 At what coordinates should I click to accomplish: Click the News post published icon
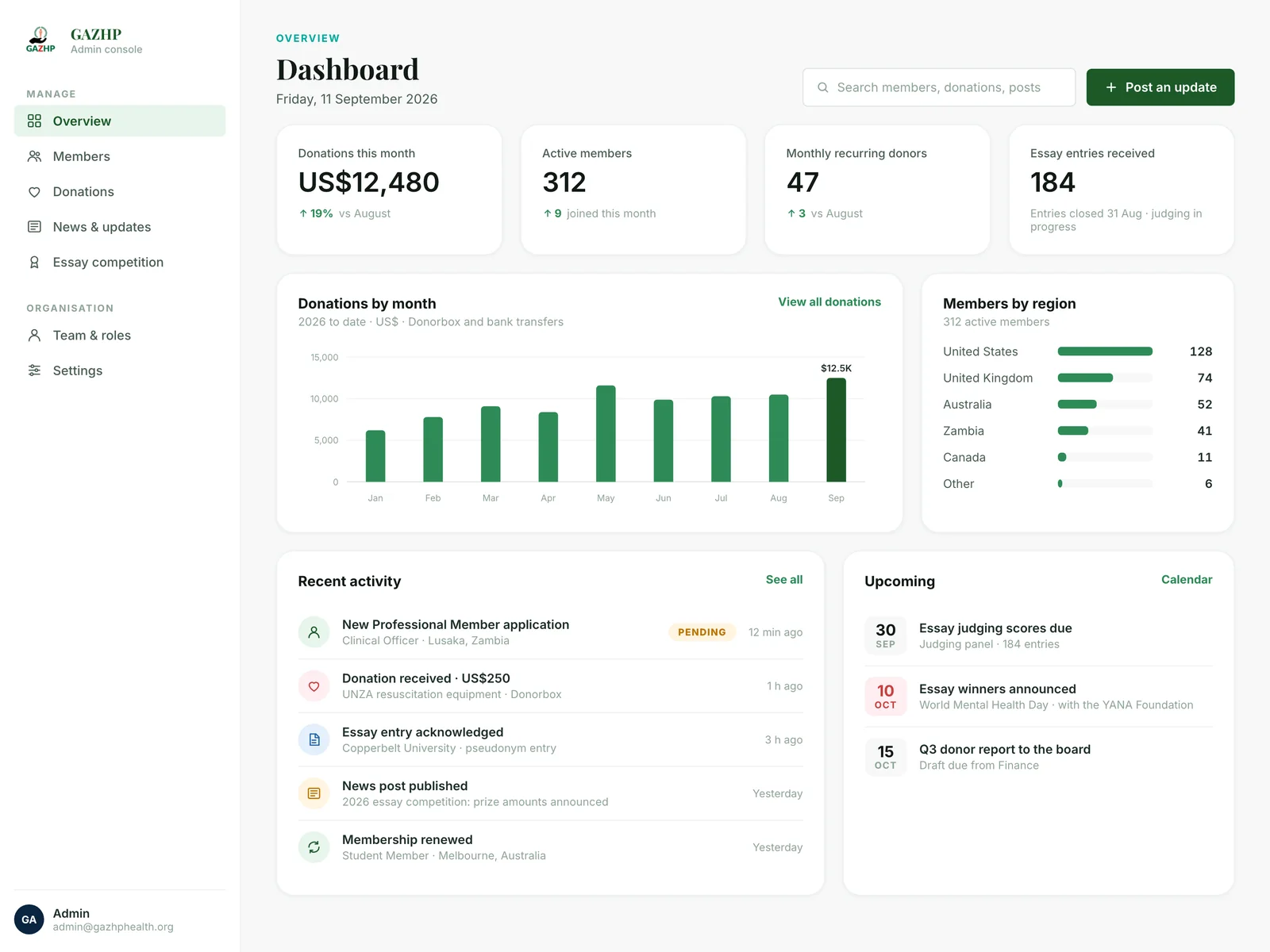pos(314,793)
